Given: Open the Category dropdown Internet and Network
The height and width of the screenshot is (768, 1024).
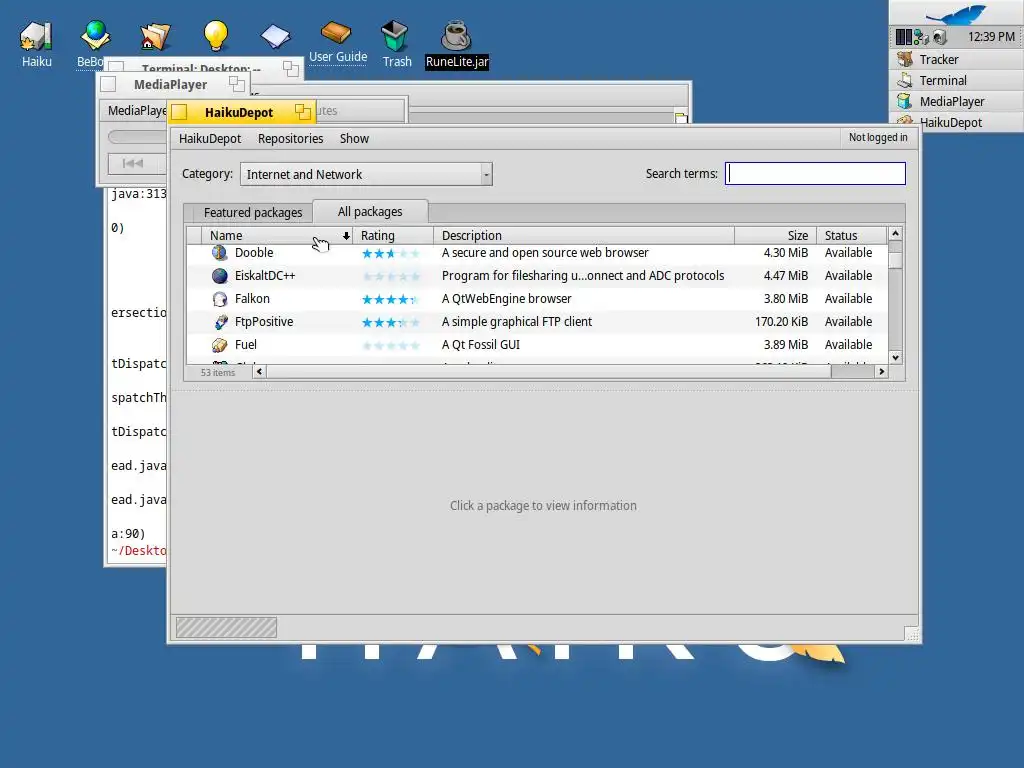Looking at the screenshot, I should [366, 174].
